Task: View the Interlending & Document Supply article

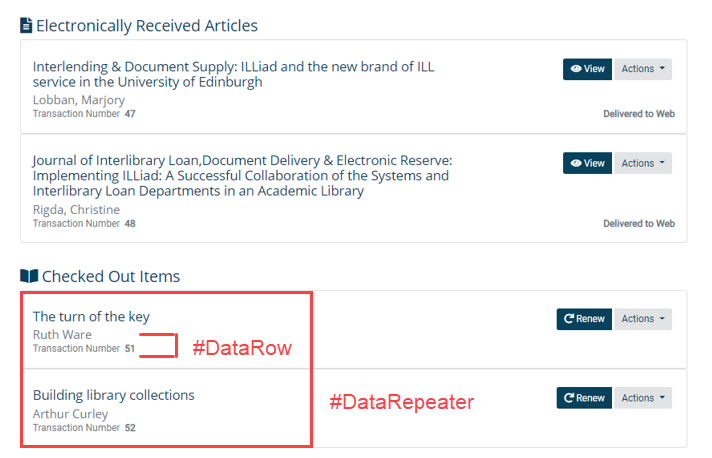Action: (x=587, y=69)
